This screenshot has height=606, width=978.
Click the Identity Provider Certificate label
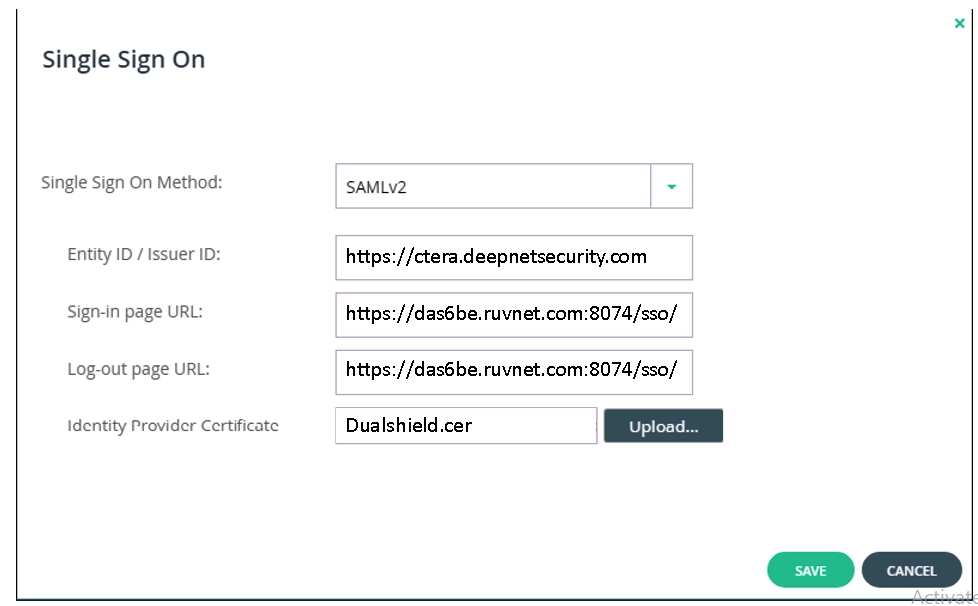coord(172,425)
